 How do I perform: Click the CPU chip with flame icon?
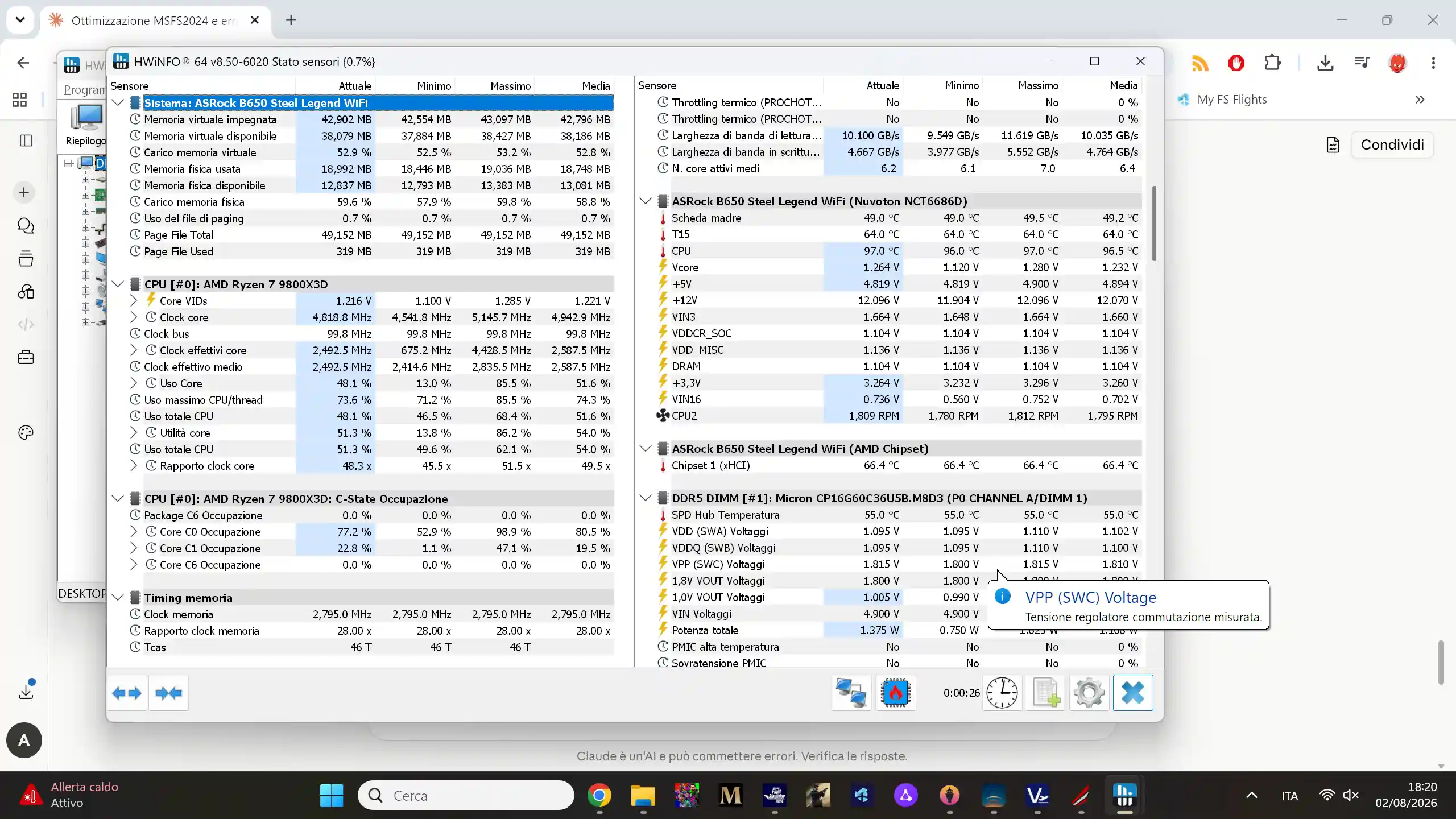coord(896,693)
